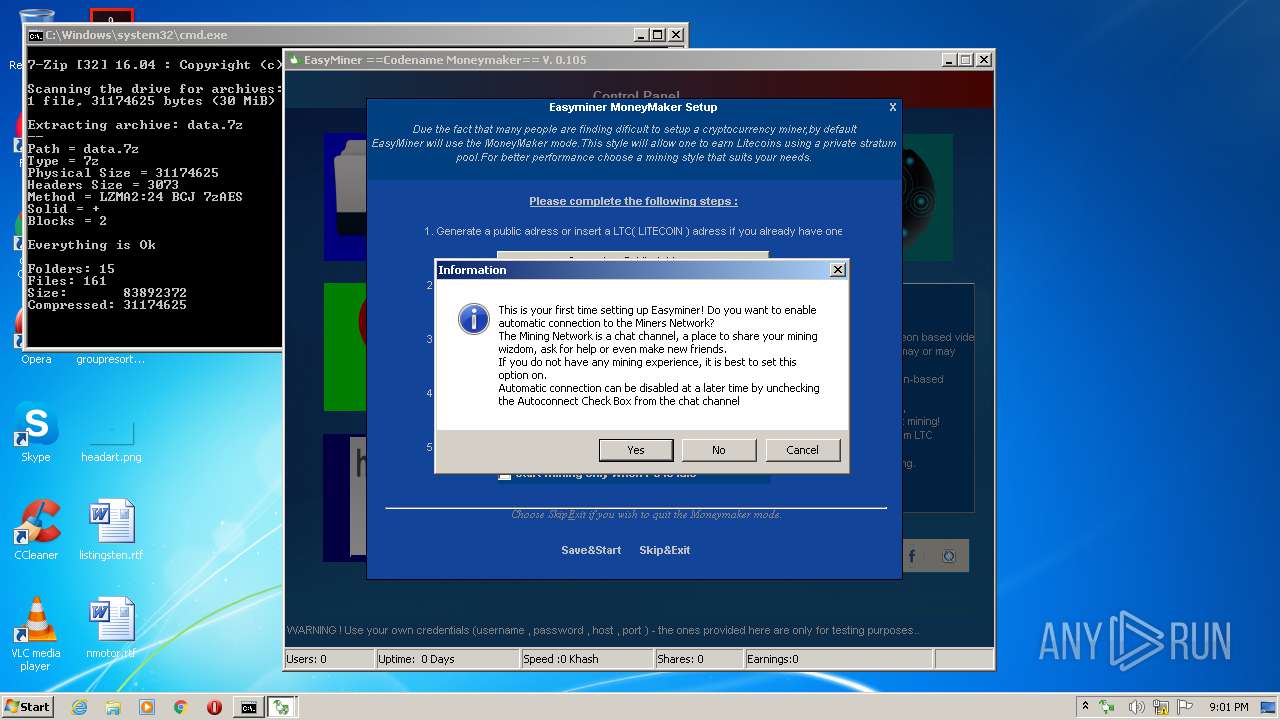Screen dimensions: 1280x720
Task: Switch to EasyMiner taskbar button
Action: tap(282, 707)
